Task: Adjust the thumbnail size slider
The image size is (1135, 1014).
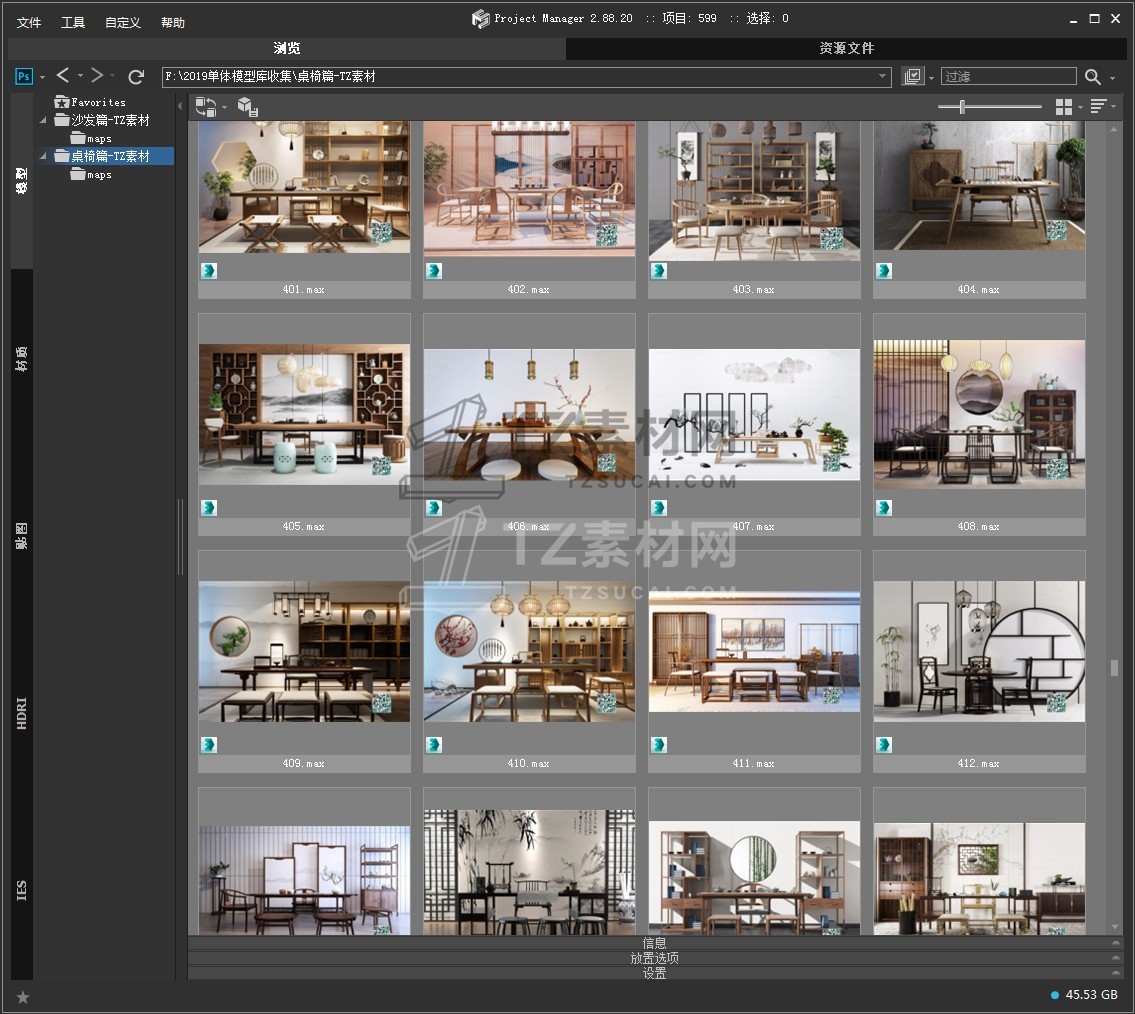Action: click(x=962, y=107)
